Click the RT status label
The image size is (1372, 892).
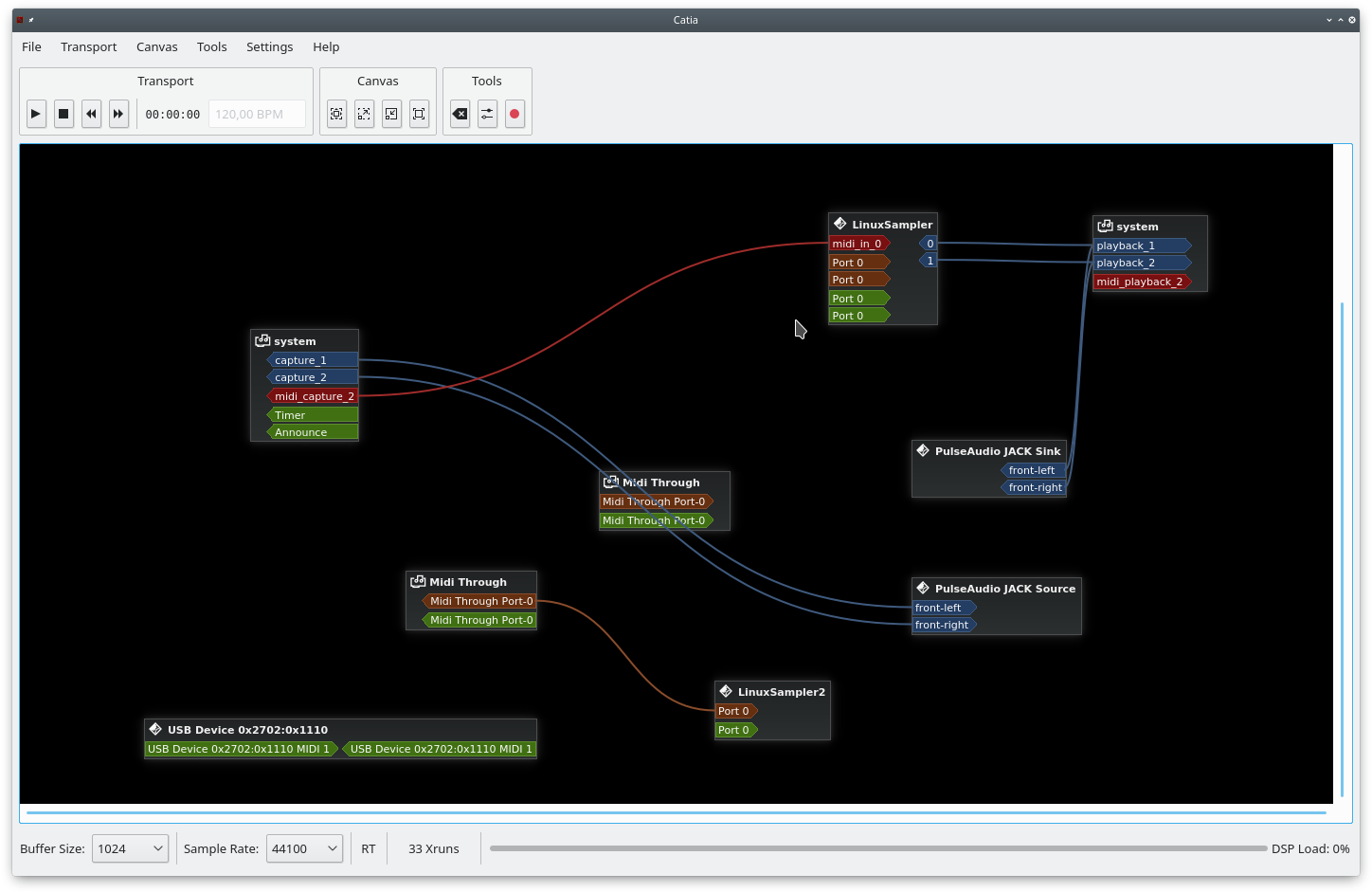(x=369, y=848)
